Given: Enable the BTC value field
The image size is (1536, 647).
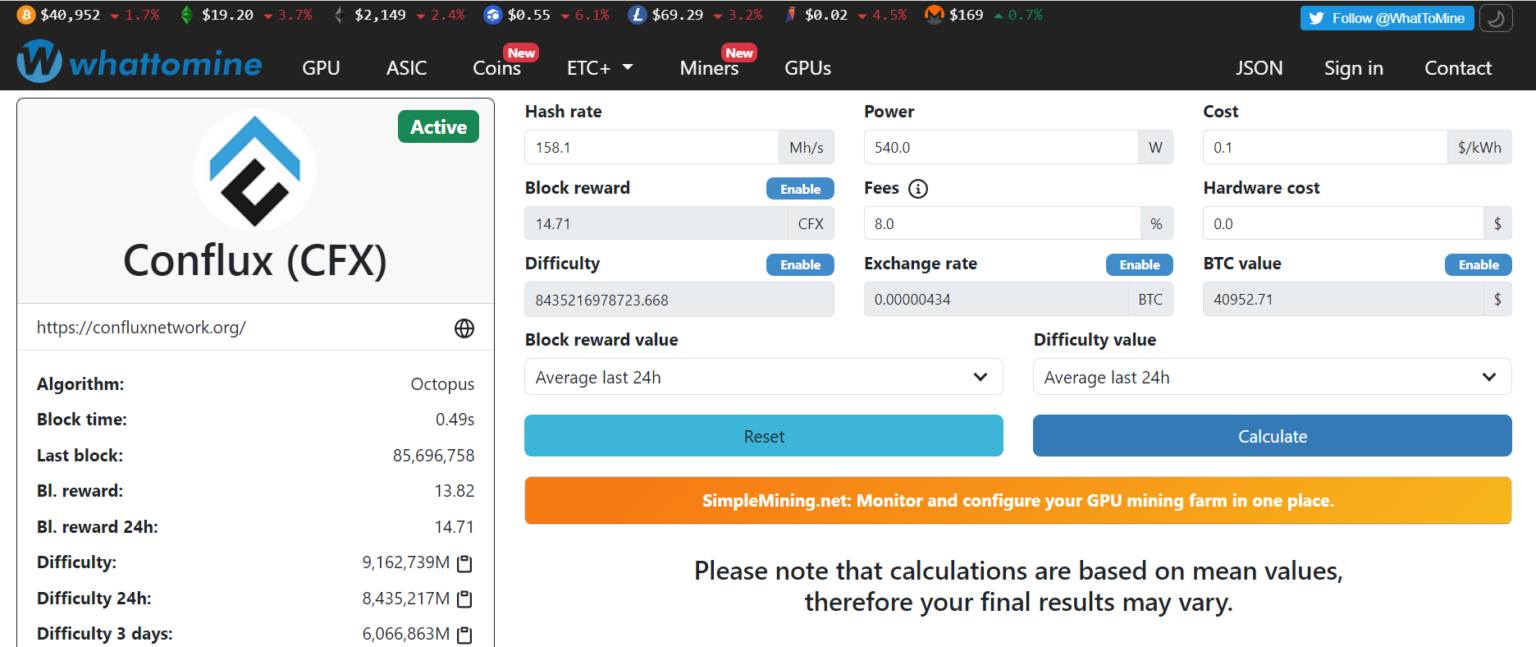Looking at the screenshot, I should click(x=1478, y=264).
